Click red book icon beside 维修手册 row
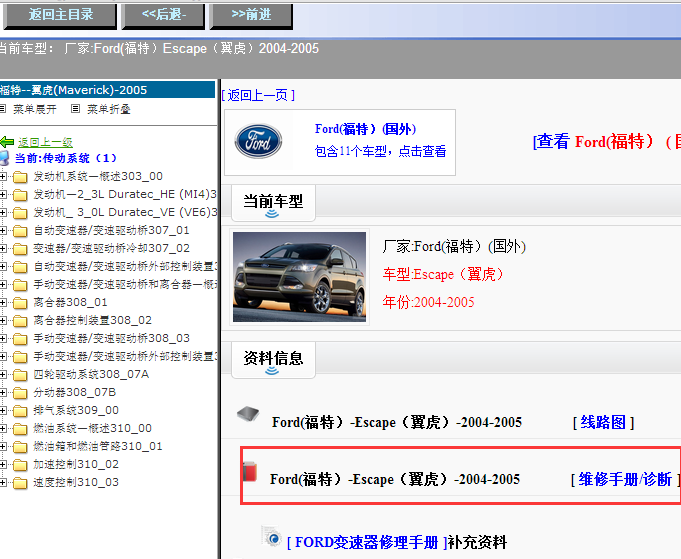The image size is (681, 559). point(250,472)
